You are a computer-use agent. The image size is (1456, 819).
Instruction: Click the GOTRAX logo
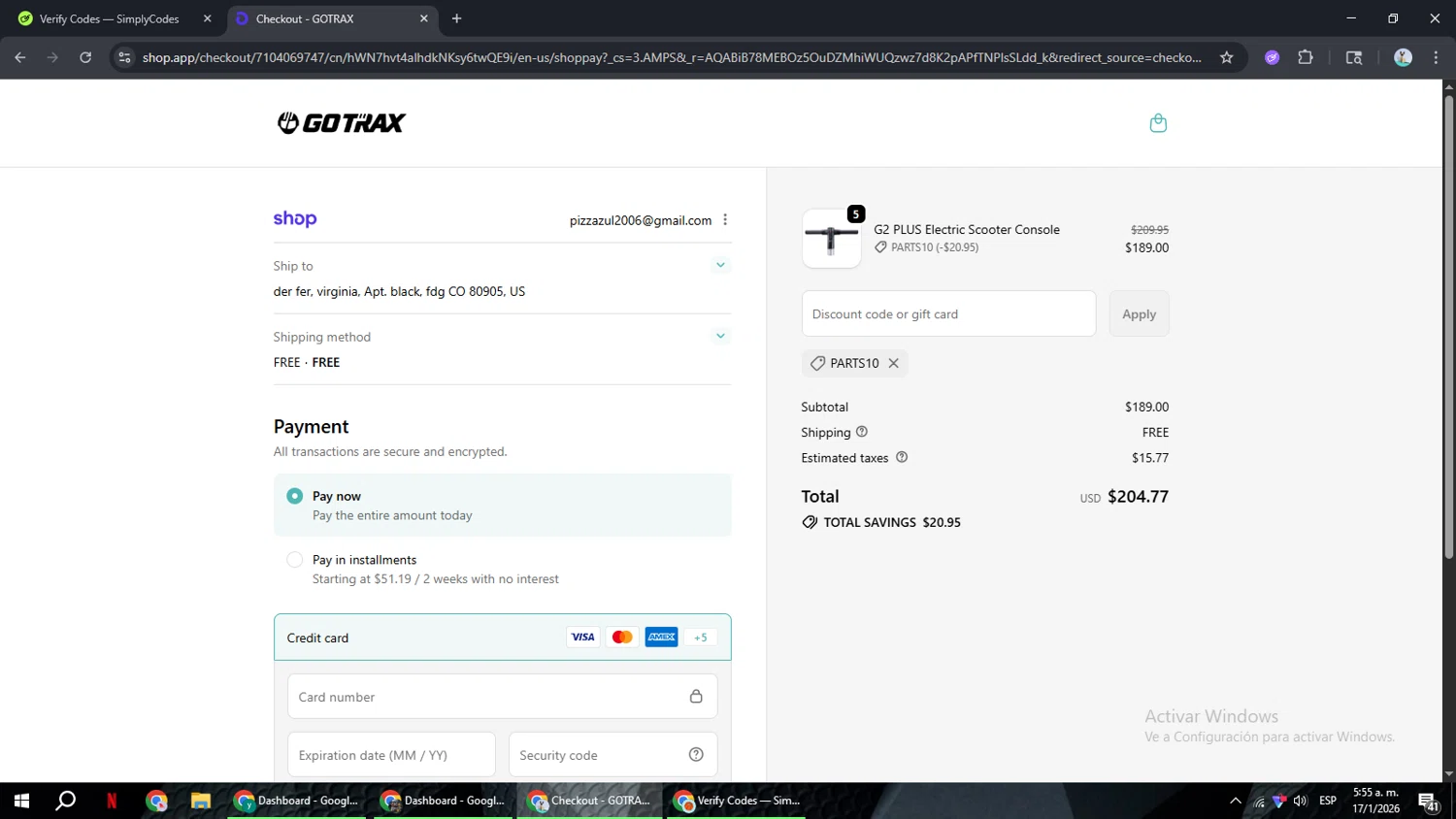coord(342,122)
